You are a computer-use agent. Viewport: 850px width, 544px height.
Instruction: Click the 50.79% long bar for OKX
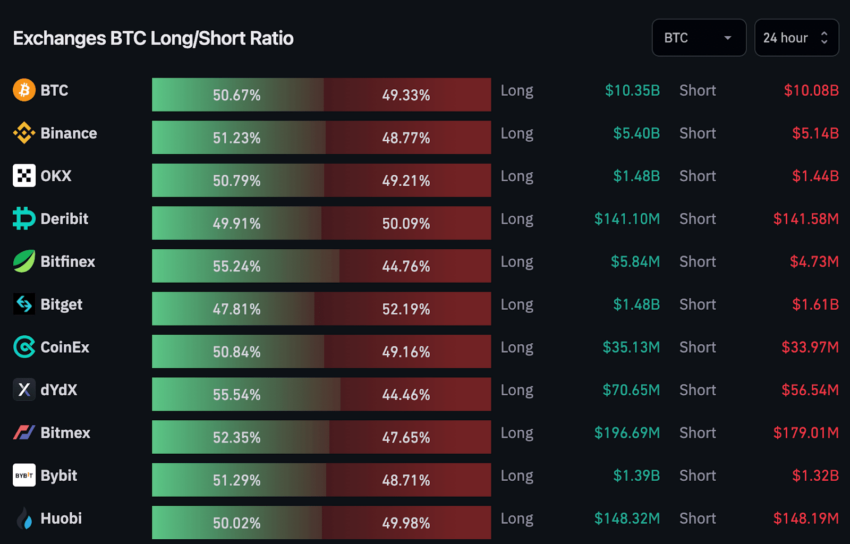[x=238, y=180]
